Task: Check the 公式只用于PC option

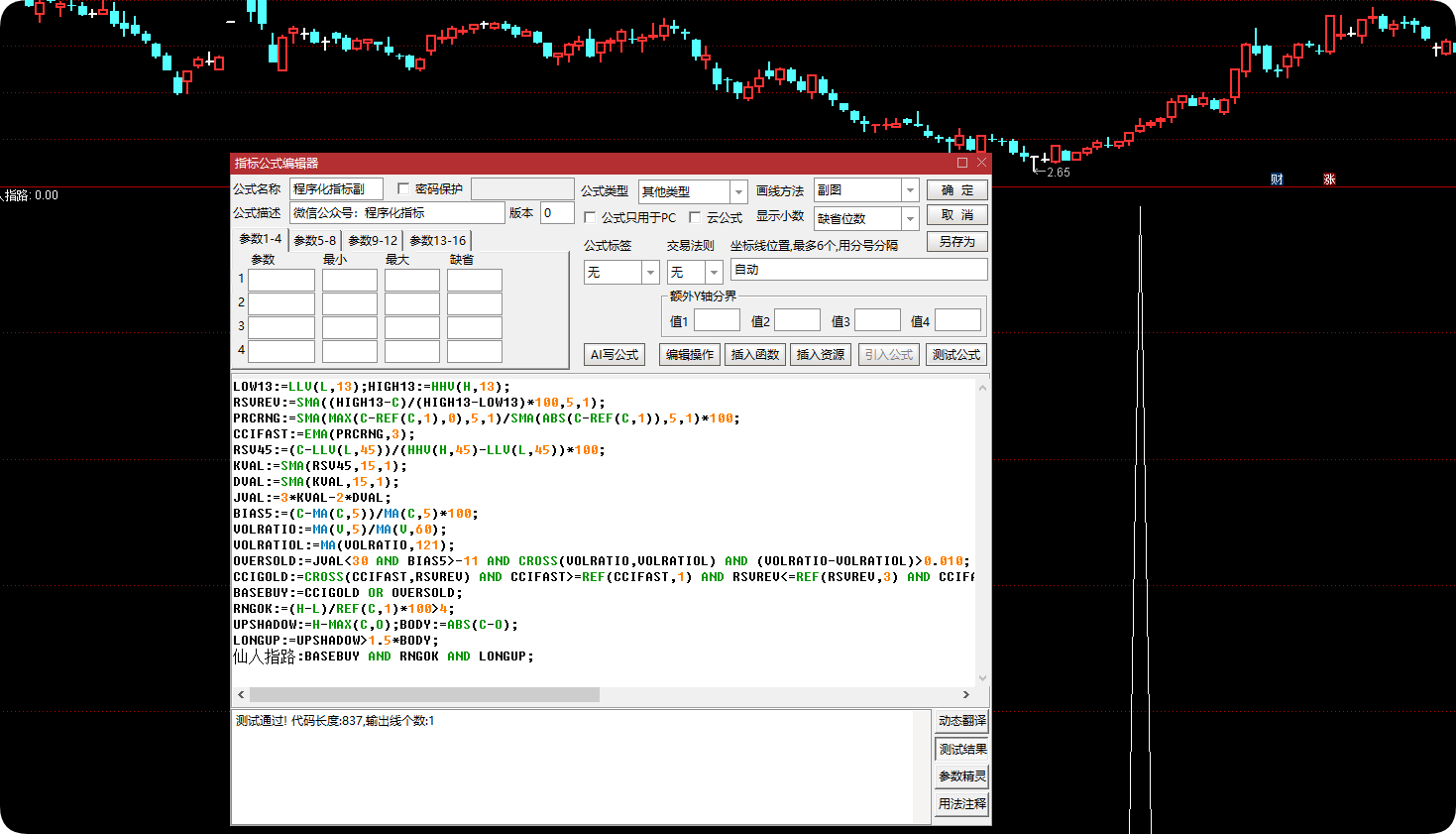Action: point(590,217)
